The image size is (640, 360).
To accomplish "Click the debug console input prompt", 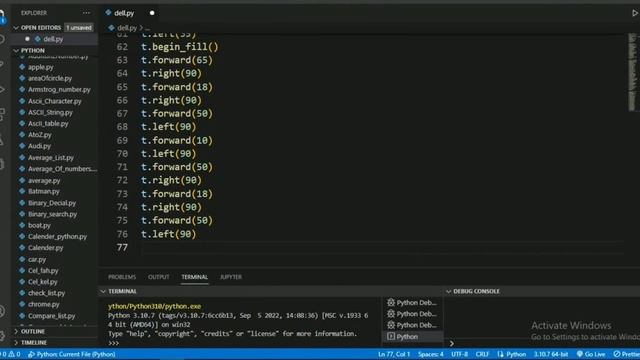I will point(452,344).
